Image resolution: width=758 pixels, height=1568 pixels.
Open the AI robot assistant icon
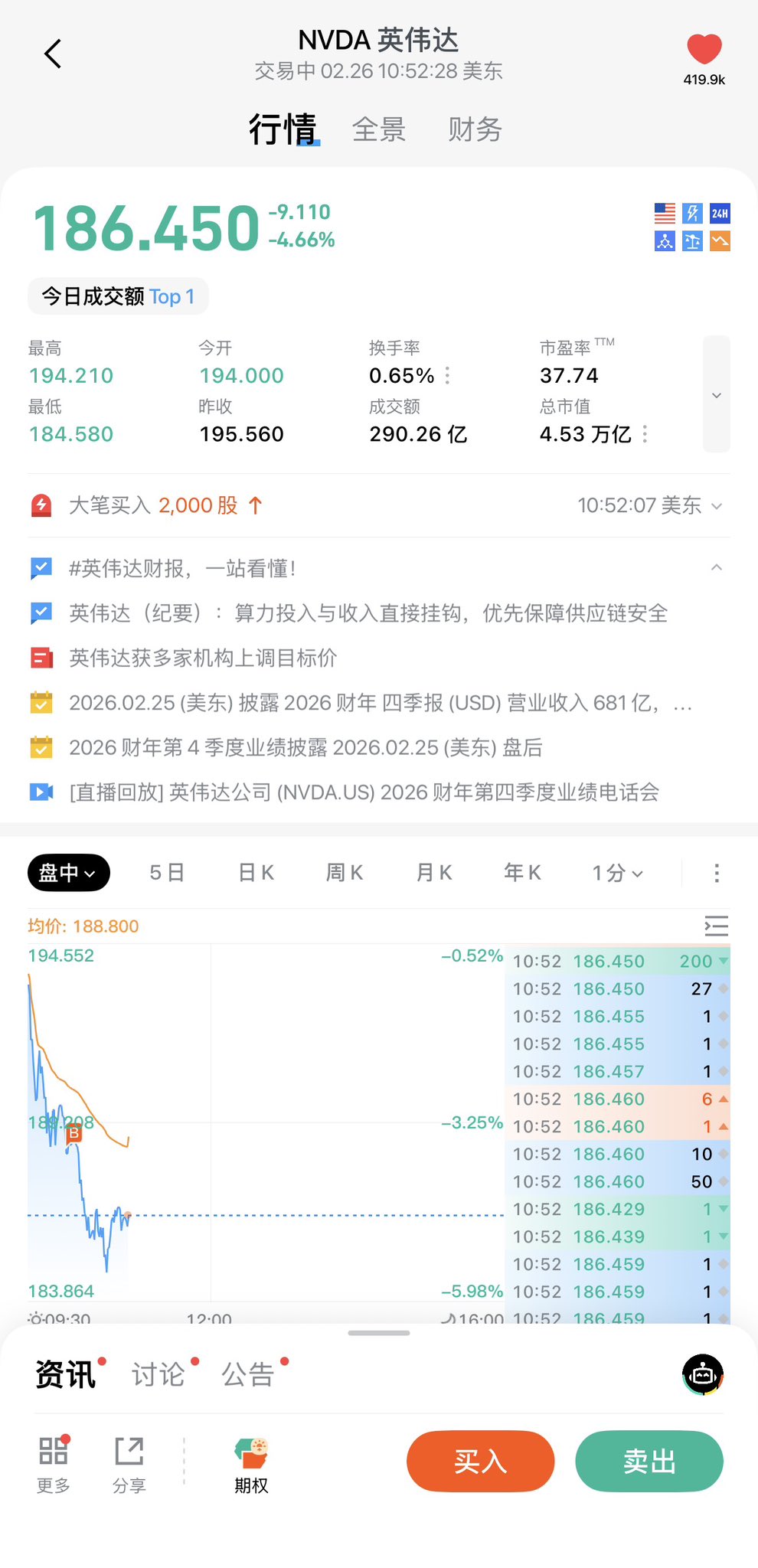click(x=702, y=1374)
